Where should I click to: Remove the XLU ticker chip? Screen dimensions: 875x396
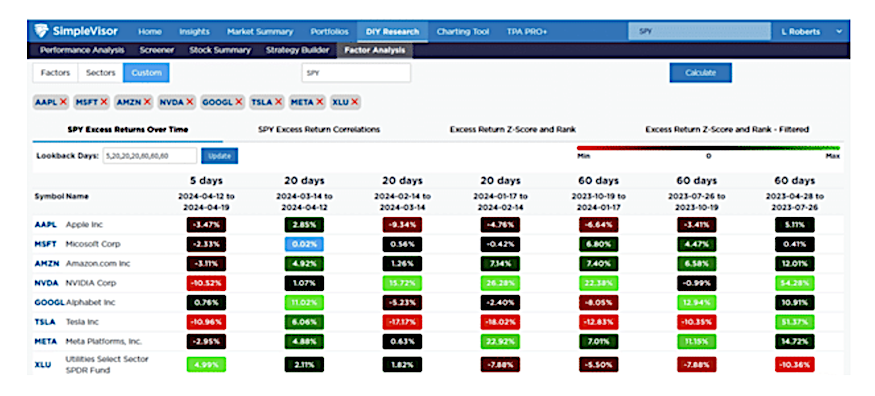pyautogui.click(x=354, y=102)
